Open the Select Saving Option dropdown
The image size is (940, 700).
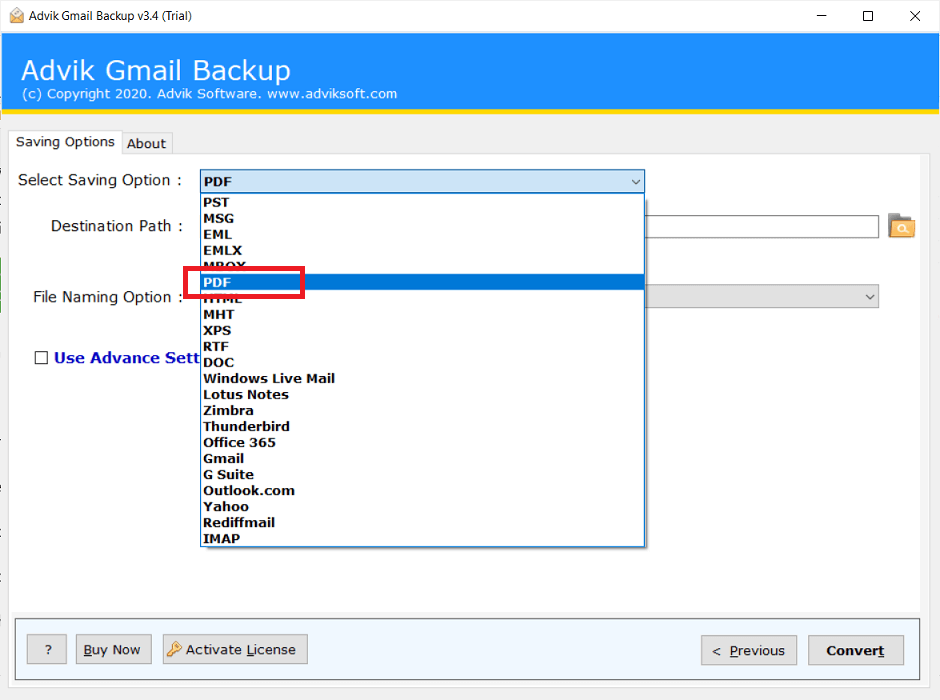(635, 181)
